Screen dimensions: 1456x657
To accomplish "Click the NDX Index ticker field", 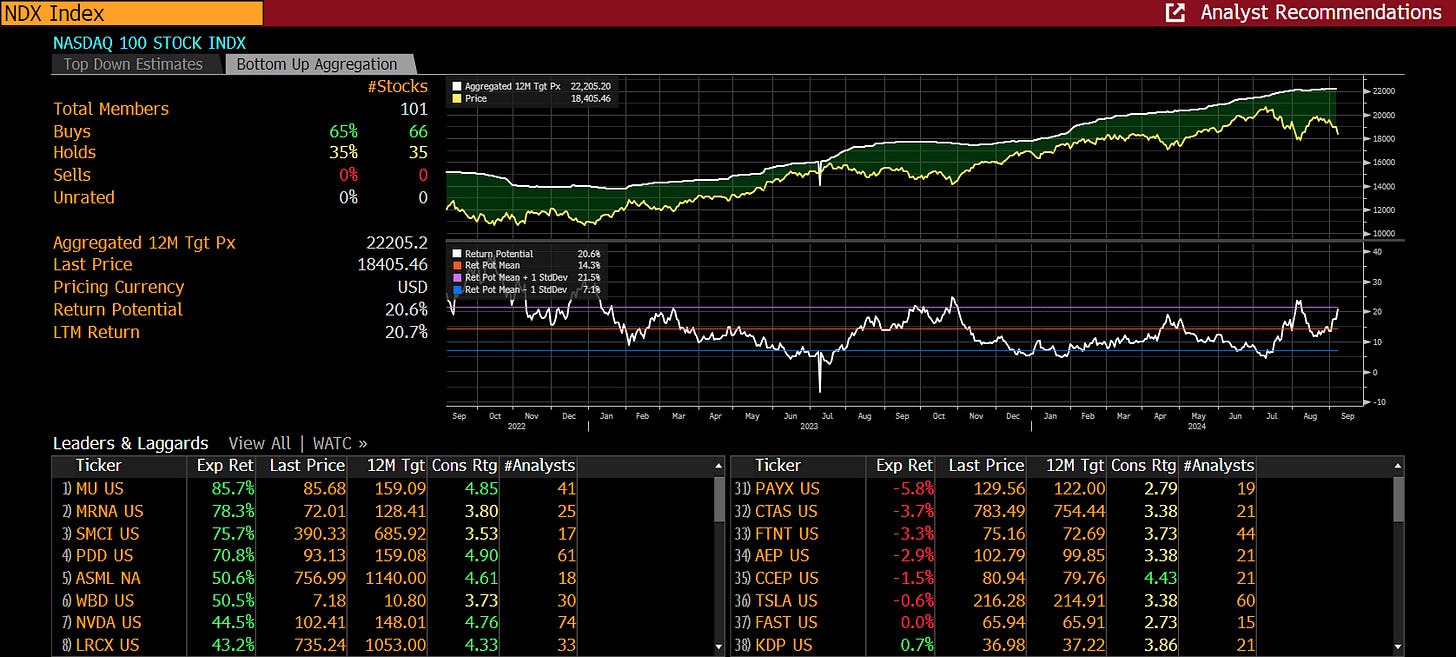I will [131, 13].
